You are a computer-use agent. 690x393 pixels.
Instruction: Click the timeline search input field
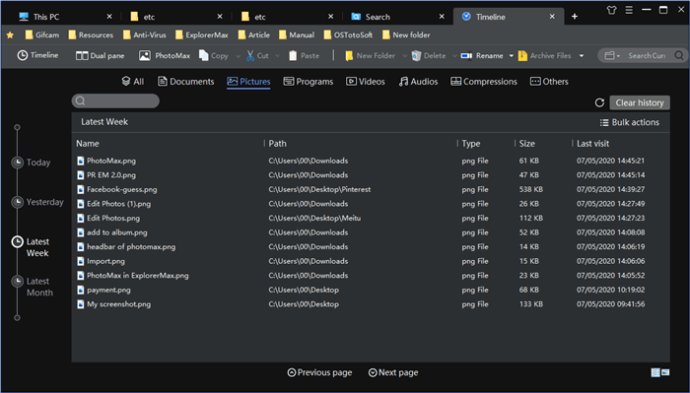pos(116,101)
